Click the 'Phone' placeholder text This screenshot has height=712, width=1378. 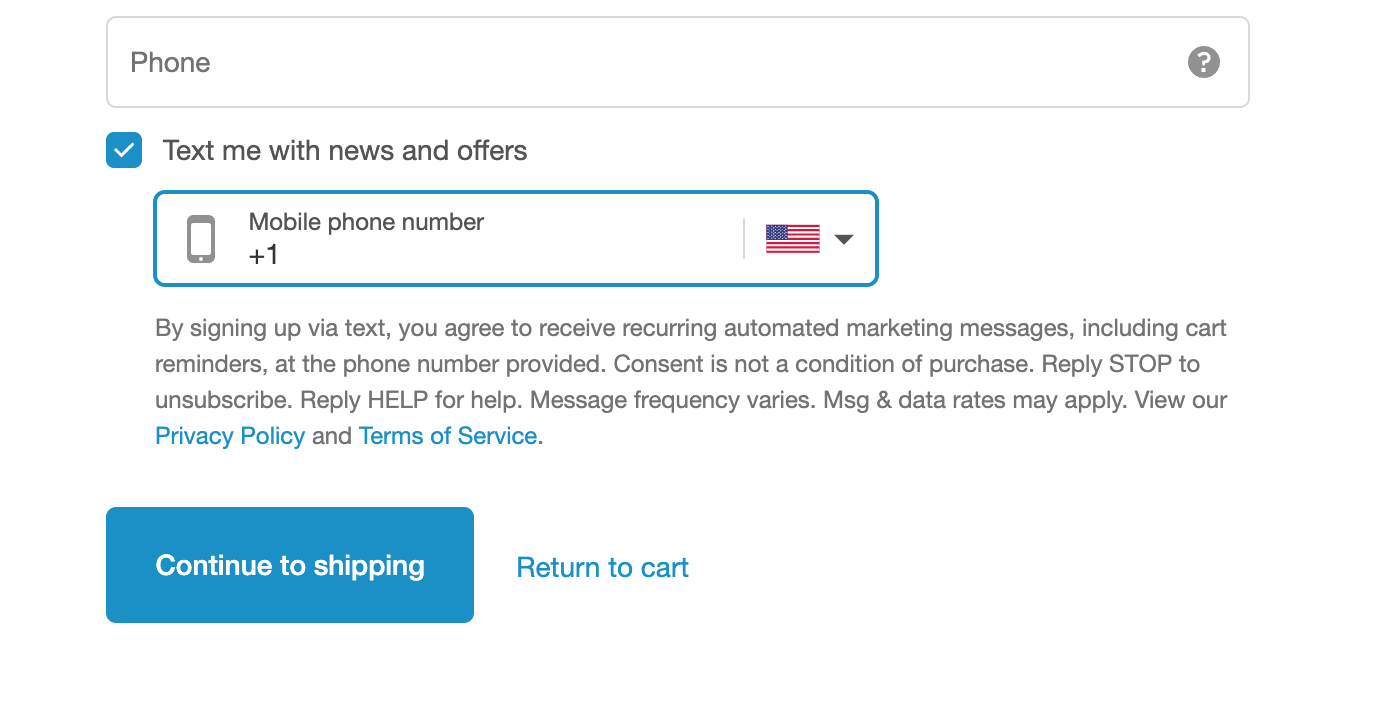click(170, 62)
